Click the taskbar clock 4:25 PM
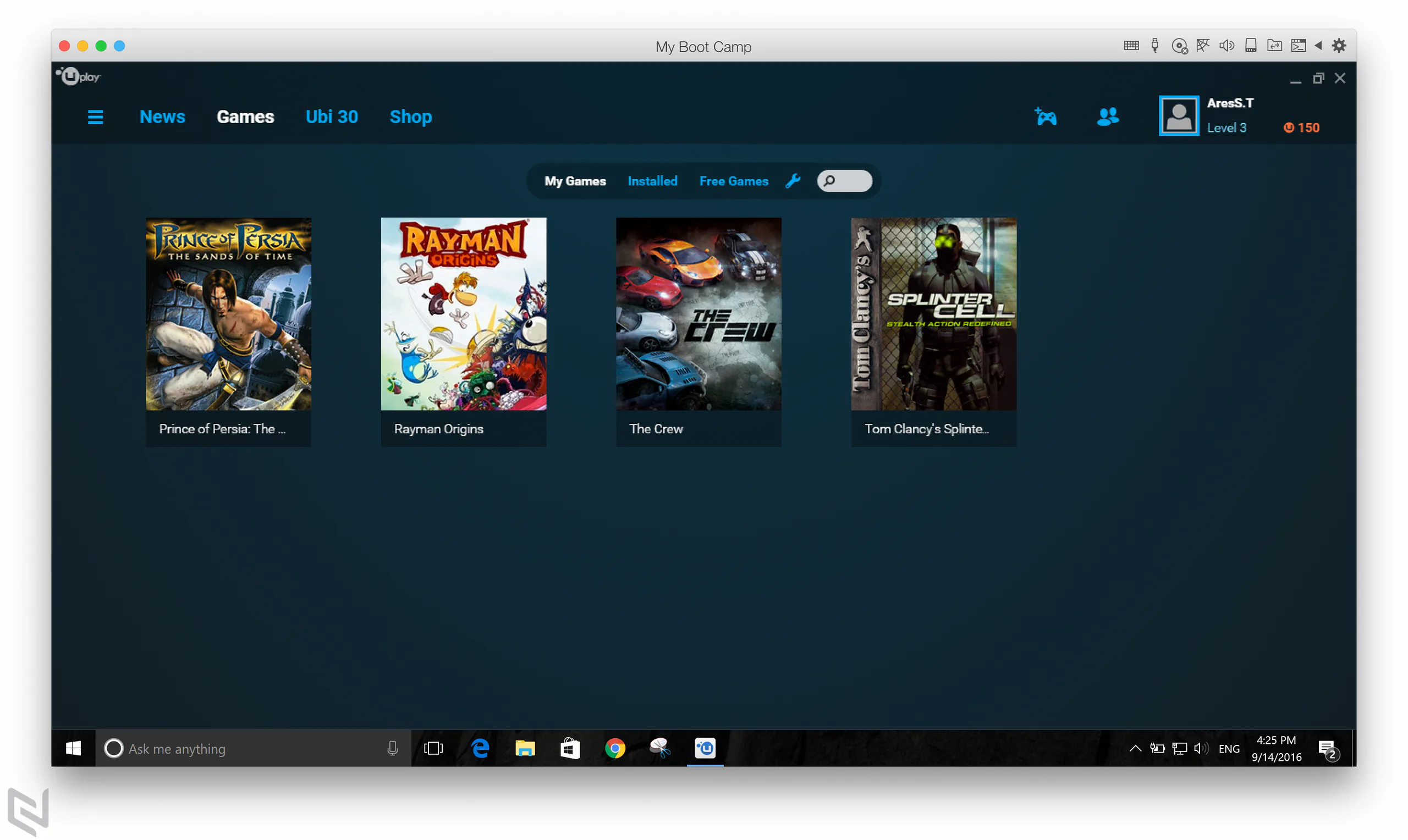The height and width of the screenshot is (840, 1408). 1275,740
